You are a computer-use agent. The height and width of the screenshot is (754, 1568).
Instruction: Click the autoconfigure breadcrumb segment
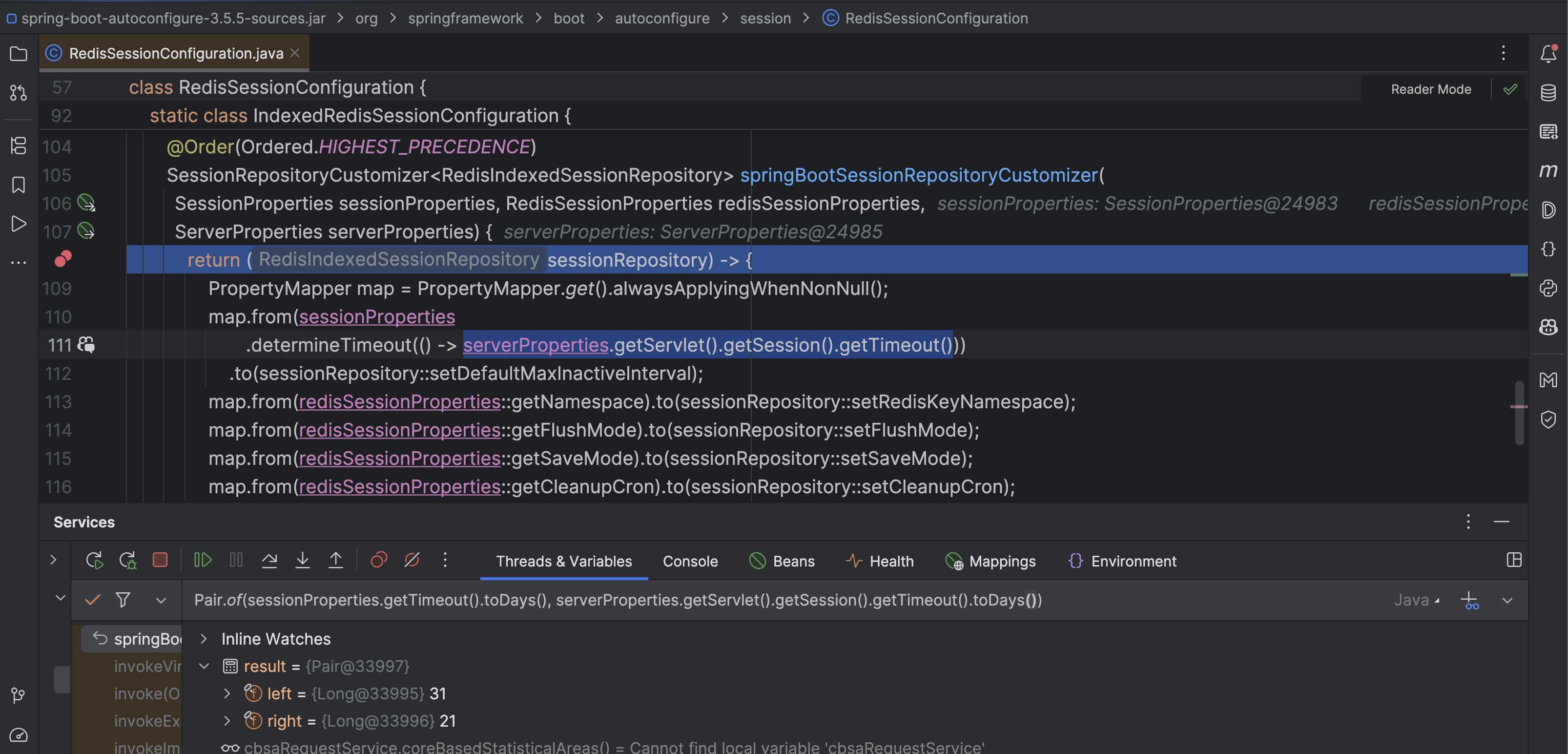click(661, 18)
